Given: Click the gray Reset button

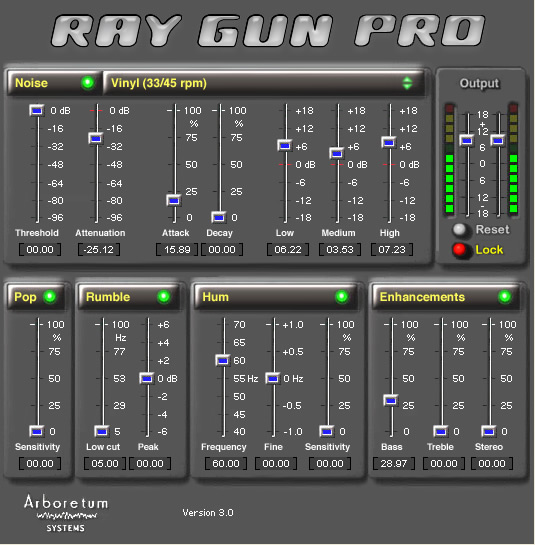Looking at the screenshot, I should 460,229.
